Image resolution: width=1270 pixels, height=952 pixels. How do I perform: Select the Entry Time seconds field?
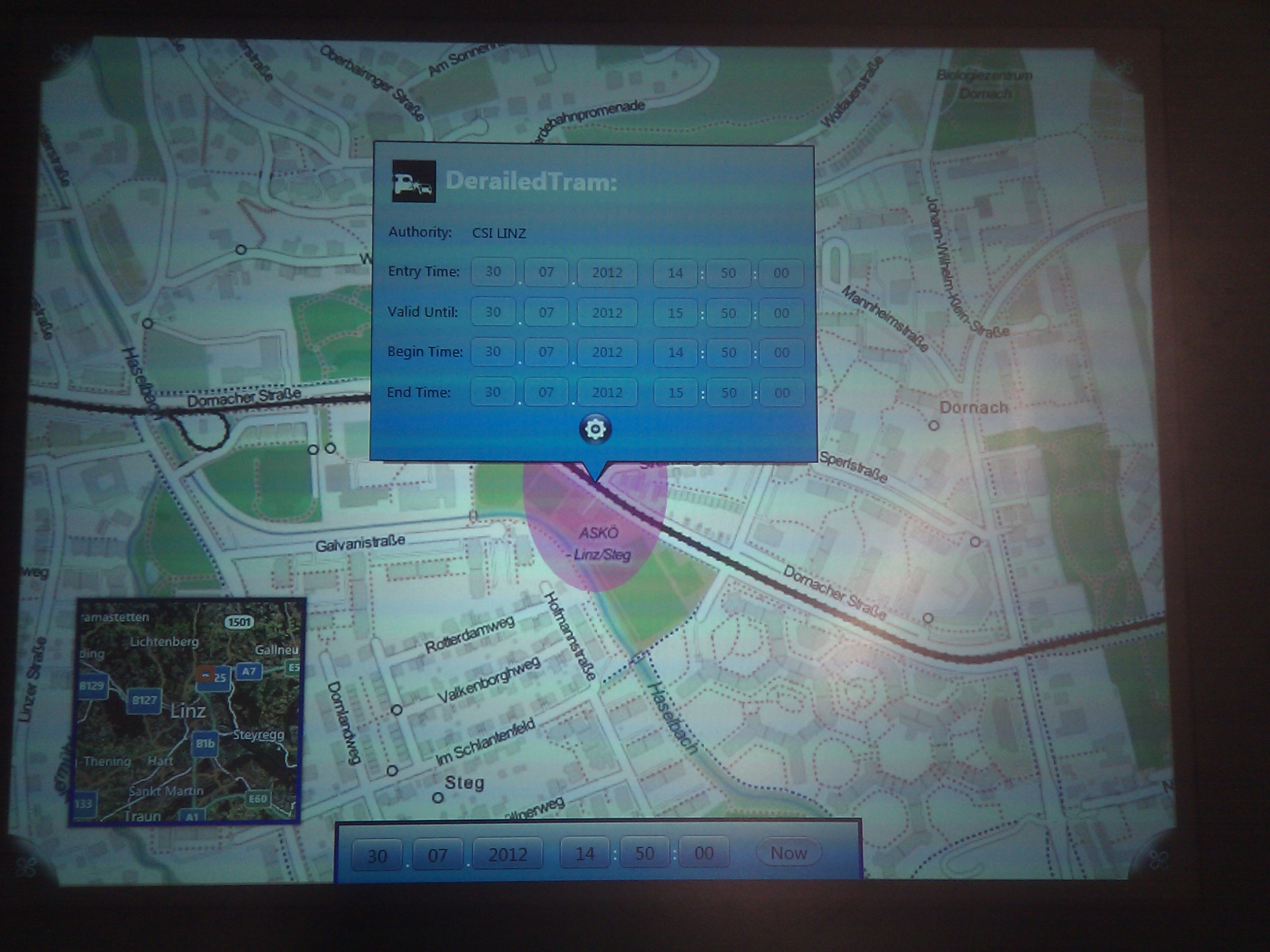(781, 273)
